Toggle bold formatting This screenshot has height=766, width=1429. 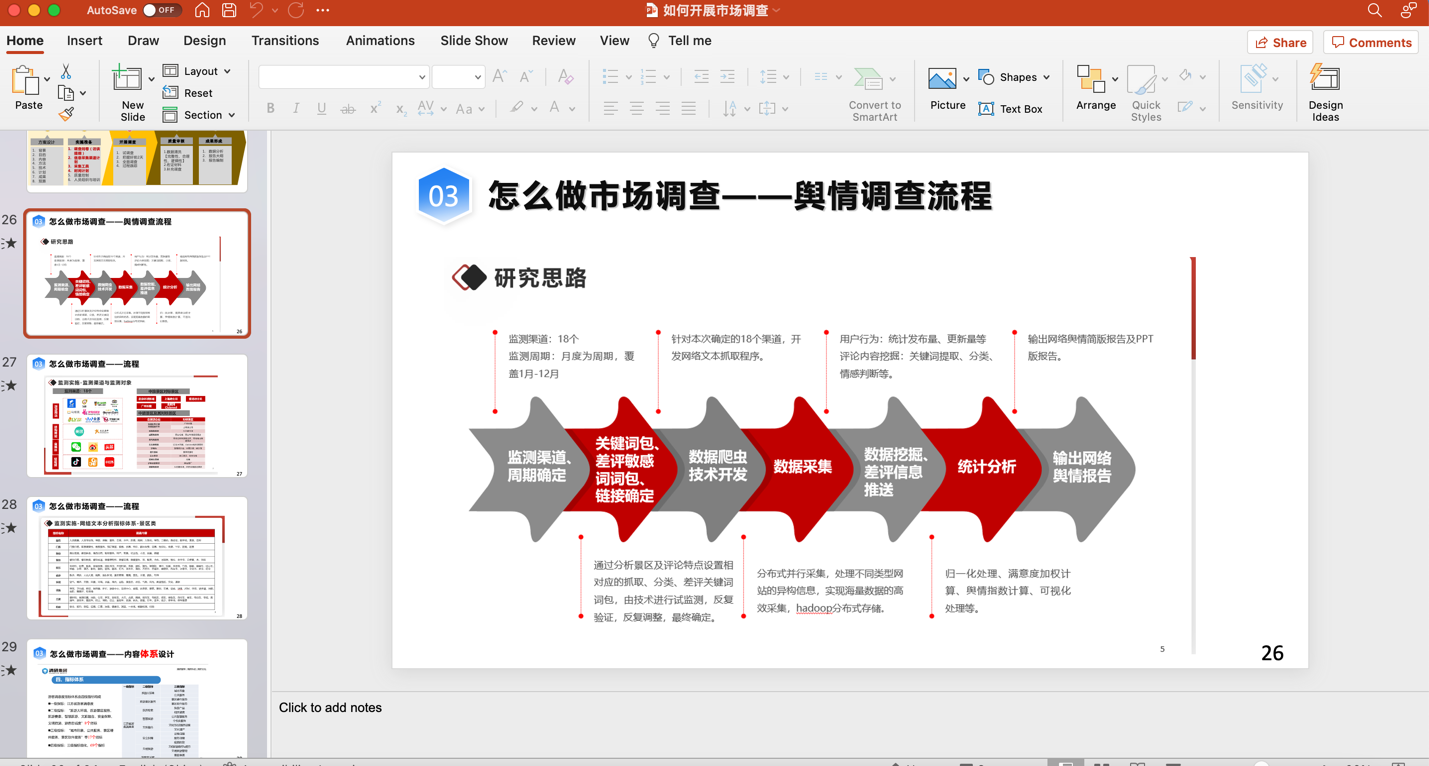coord(270,108)
